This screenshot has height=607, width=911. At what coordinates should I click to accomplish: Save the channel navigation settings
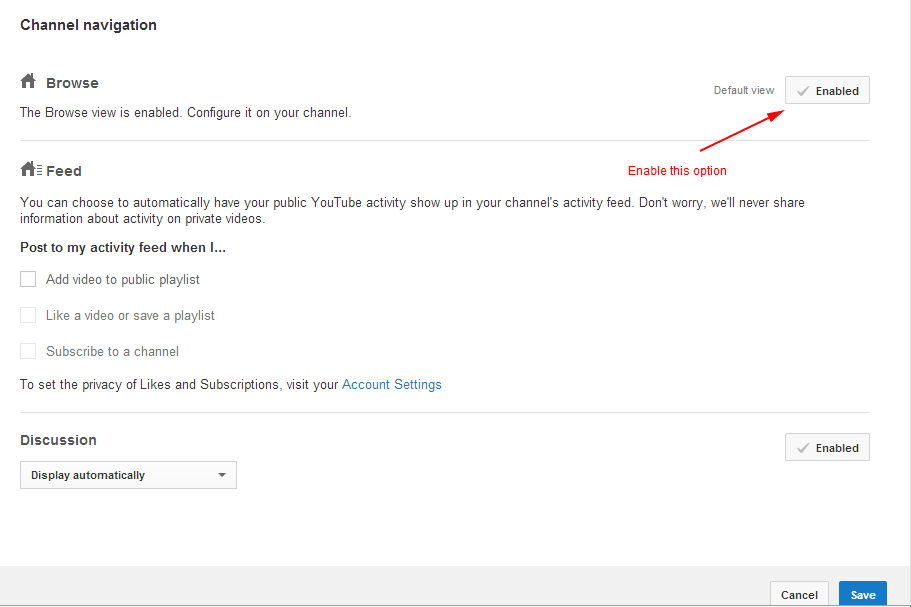click(x=862, y=594)
